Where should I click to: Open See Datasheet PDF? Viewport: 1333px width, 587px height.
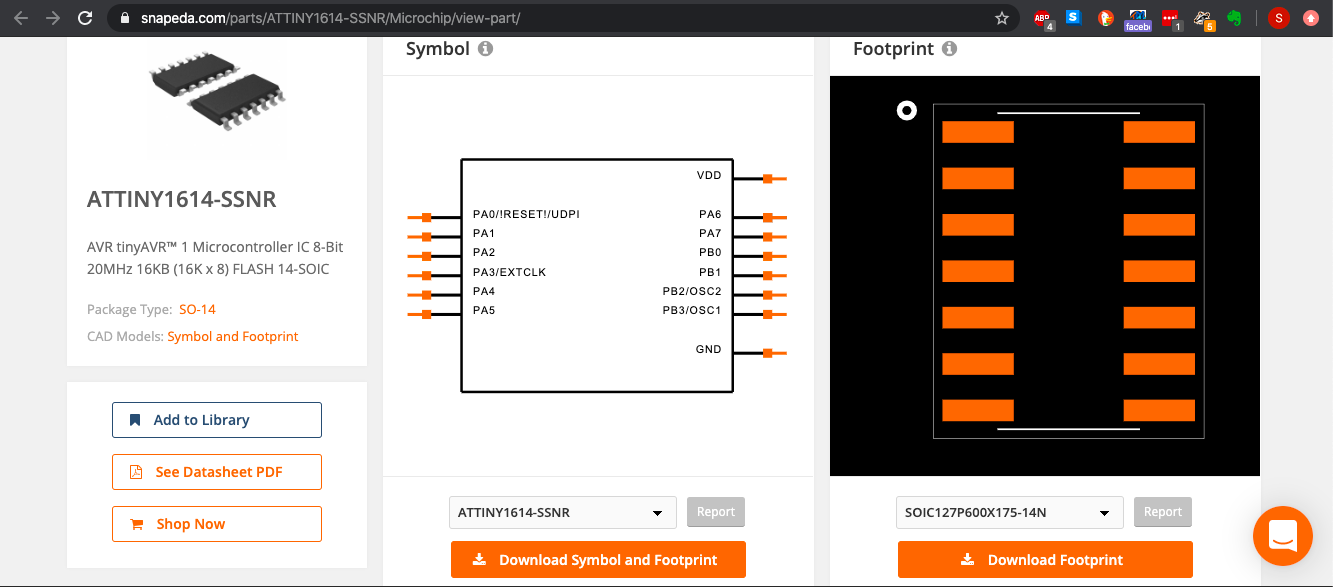pyautogui.click(x=217, y=472)
